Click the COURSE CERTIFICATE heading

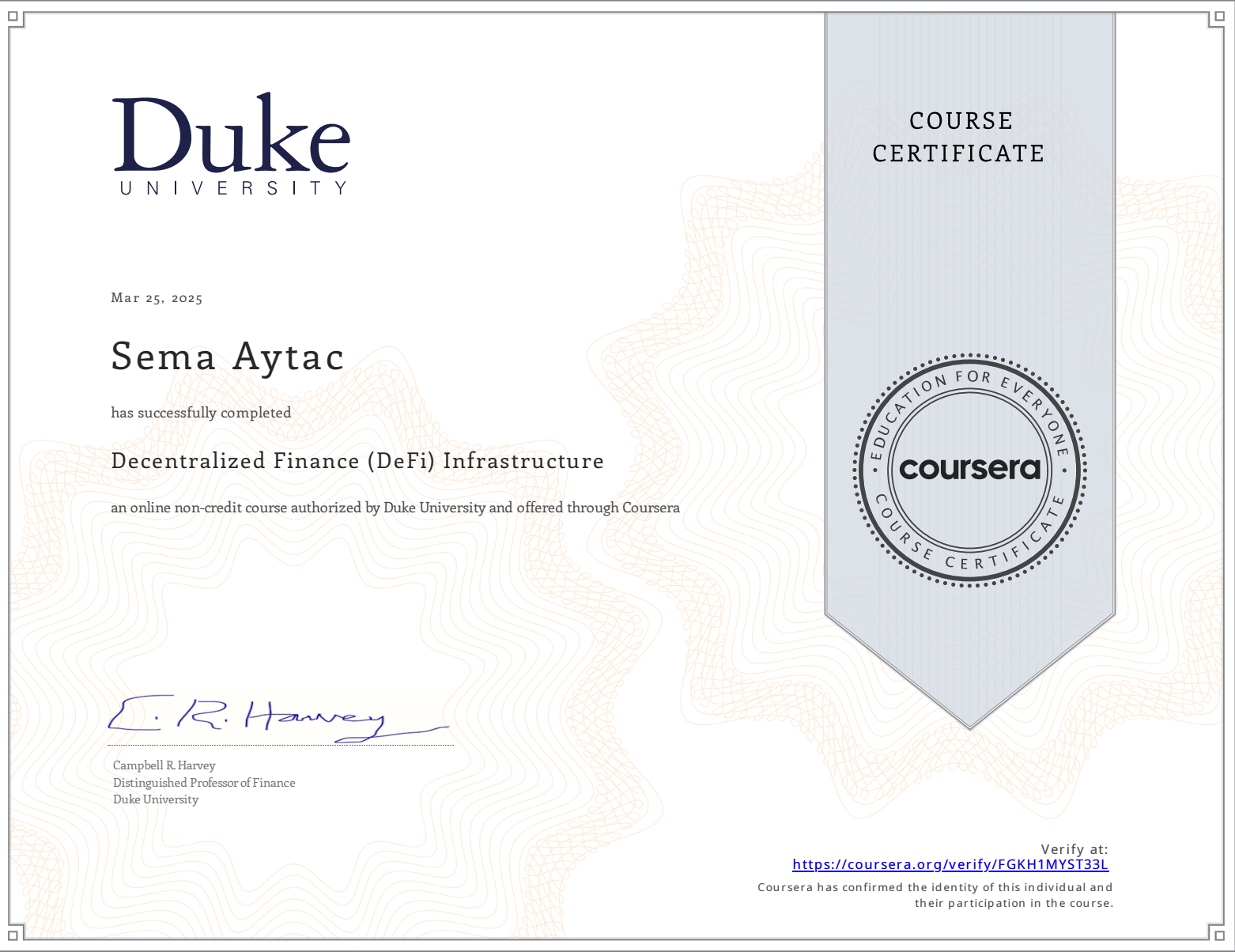click(x=958, y=137)
